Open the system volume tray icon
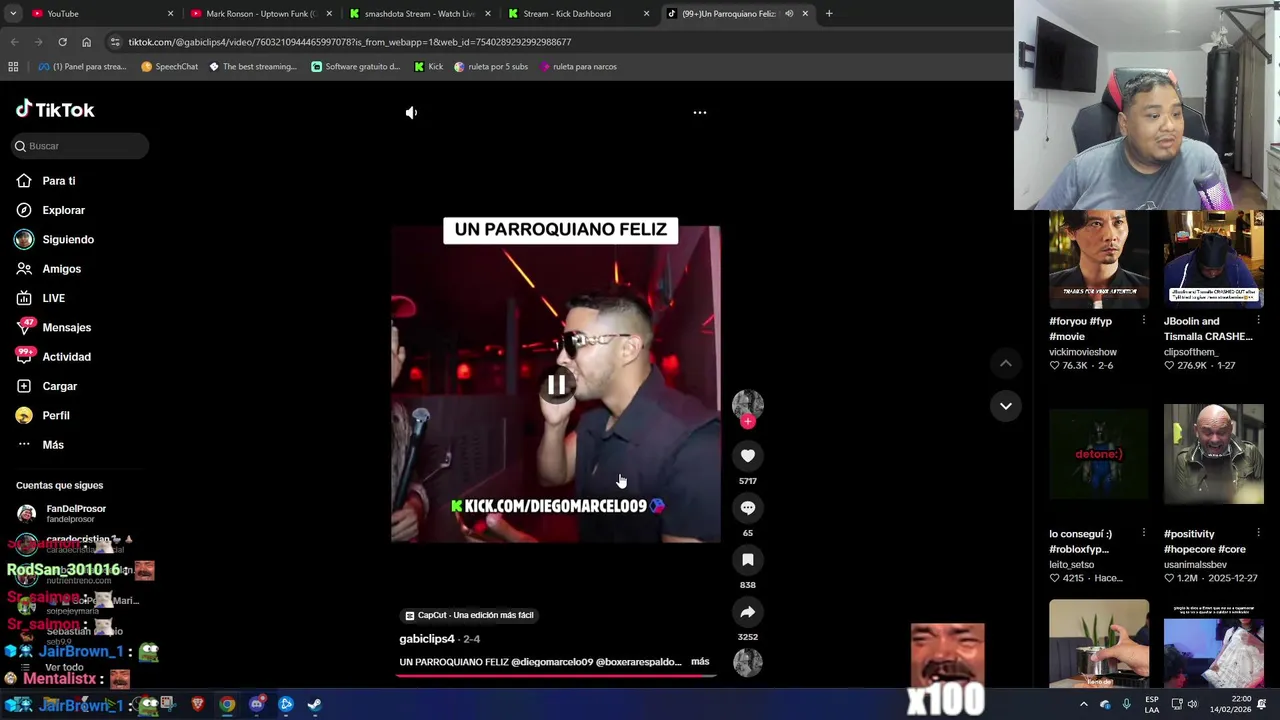This screenshot has width=1280, height=720. click(x=1192, y=705)
